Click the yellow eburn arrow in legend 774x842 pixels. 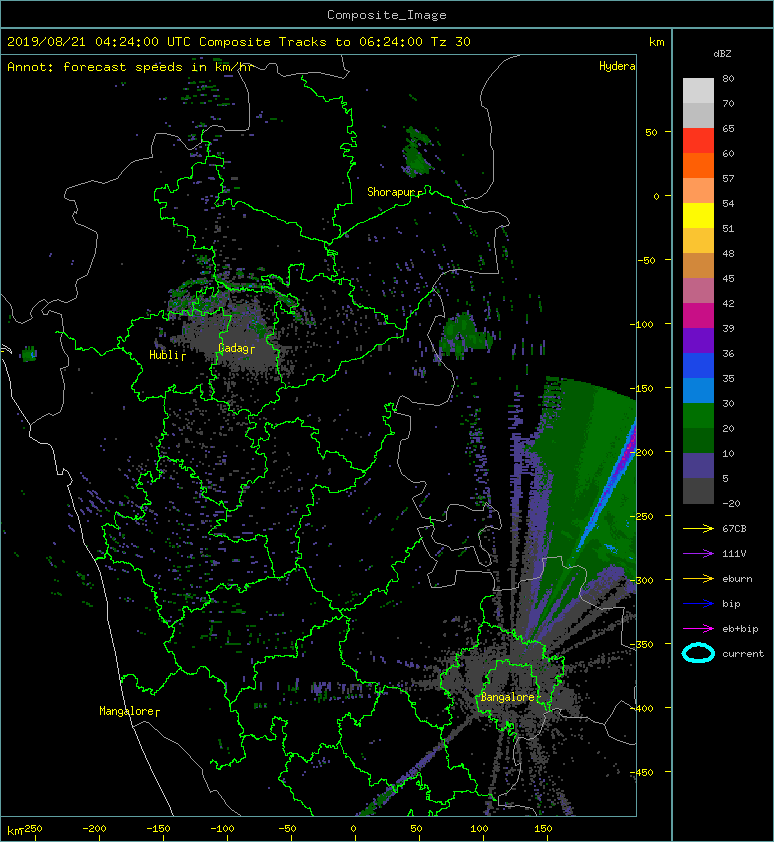[x=698, y=579]
